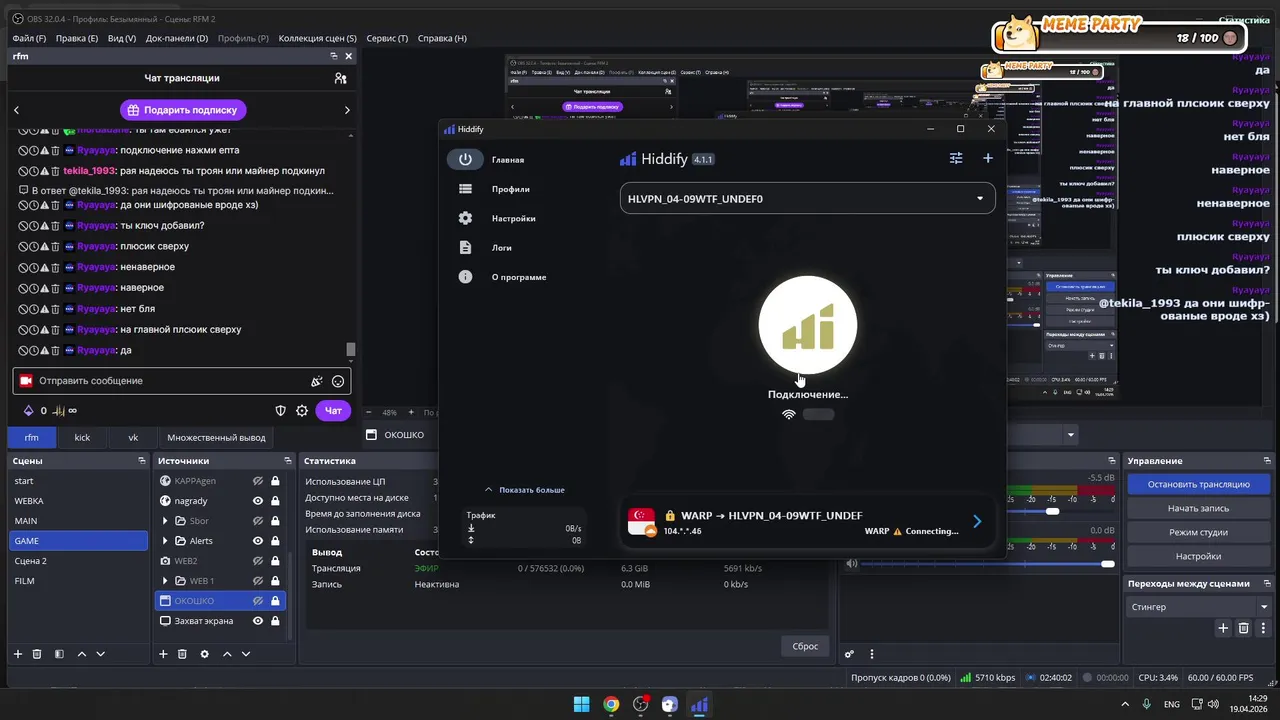Image resolution: width=1280 pixels, height=720 pixels.
Task: Expand the Sbor group in sources
Action: point(165,521)
